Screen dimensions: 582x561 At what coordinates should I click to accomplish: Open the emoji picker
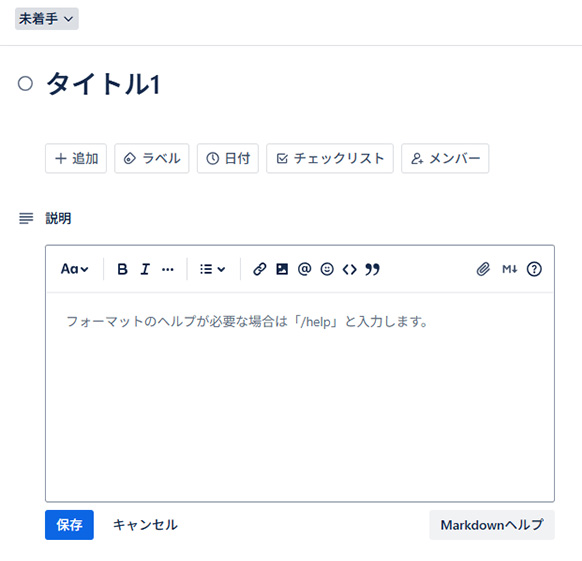point(327,269)
